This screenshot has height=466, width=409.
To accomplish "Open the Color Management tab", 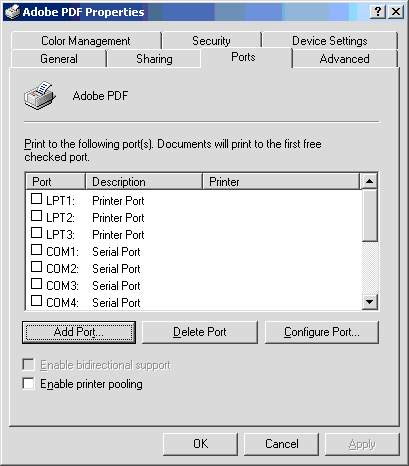I will 86,41.
